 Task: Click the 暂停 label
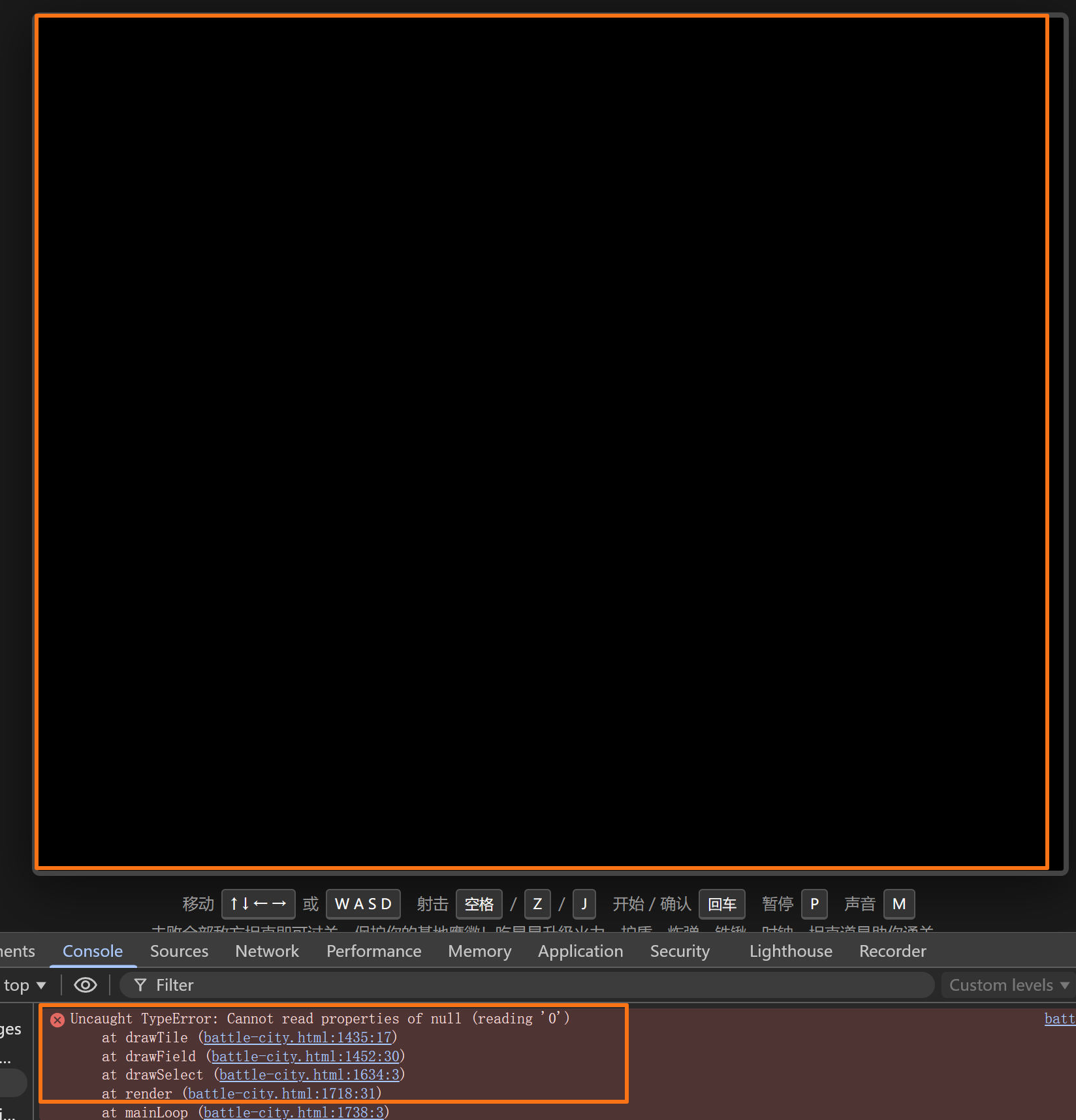pos(778,904)
